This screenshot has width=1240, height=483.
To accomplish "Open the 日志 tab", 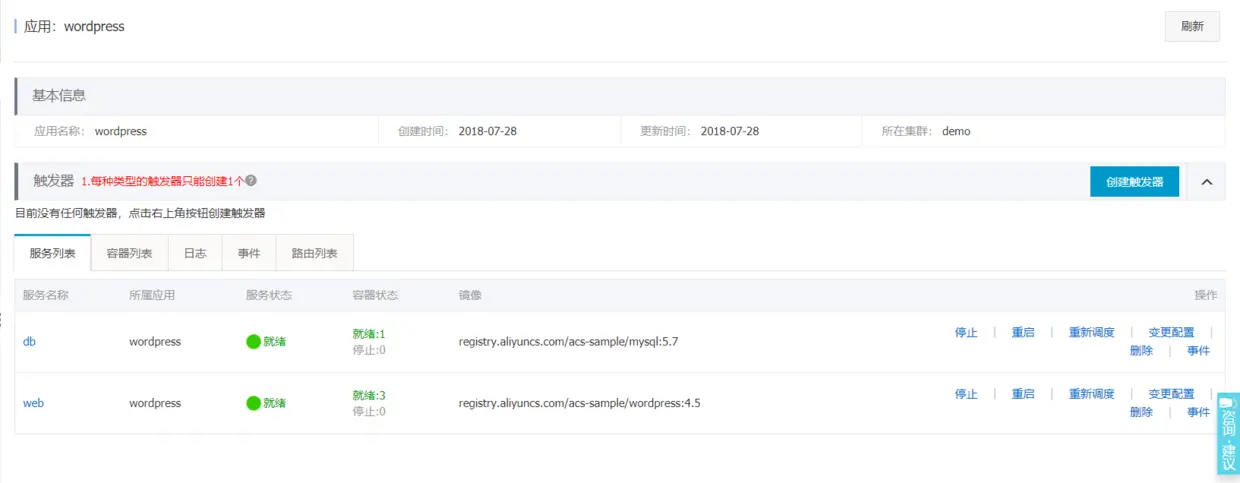I will click(195, 253).
